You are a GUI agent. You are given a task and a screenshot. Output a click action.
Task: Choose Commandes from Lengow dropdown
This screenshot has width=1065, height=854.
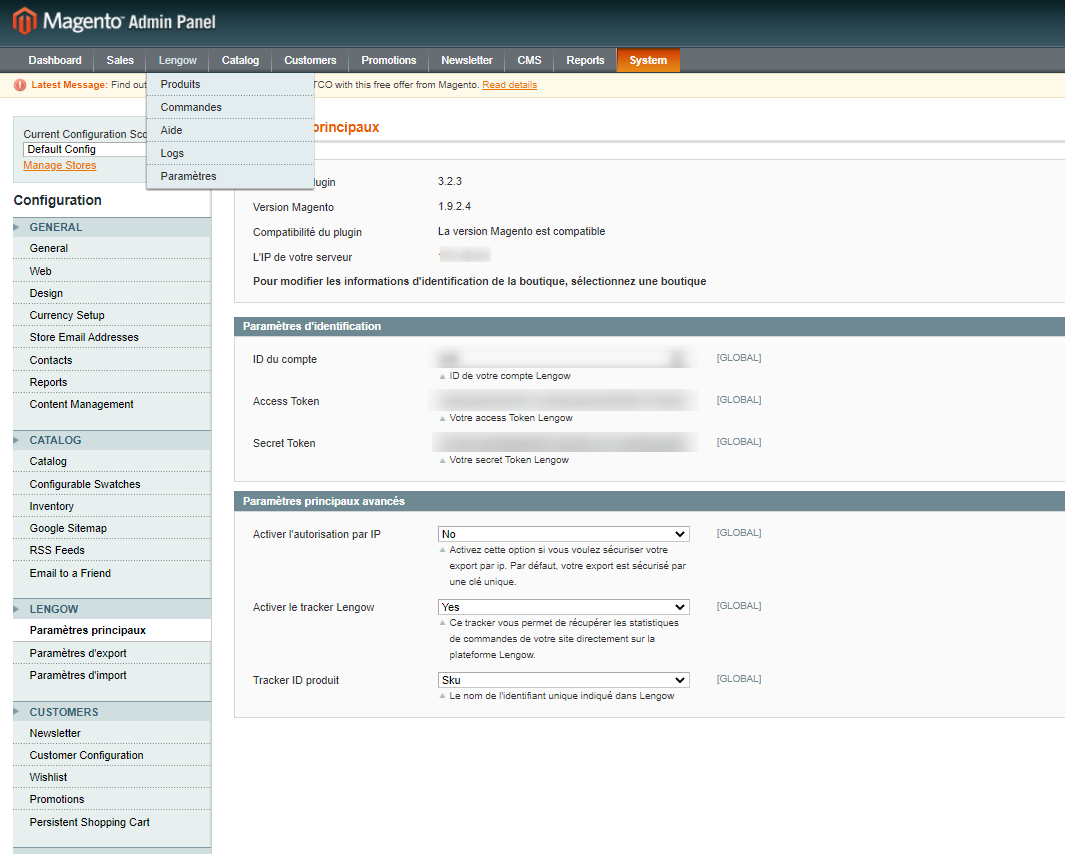click(x=230, y=107)
